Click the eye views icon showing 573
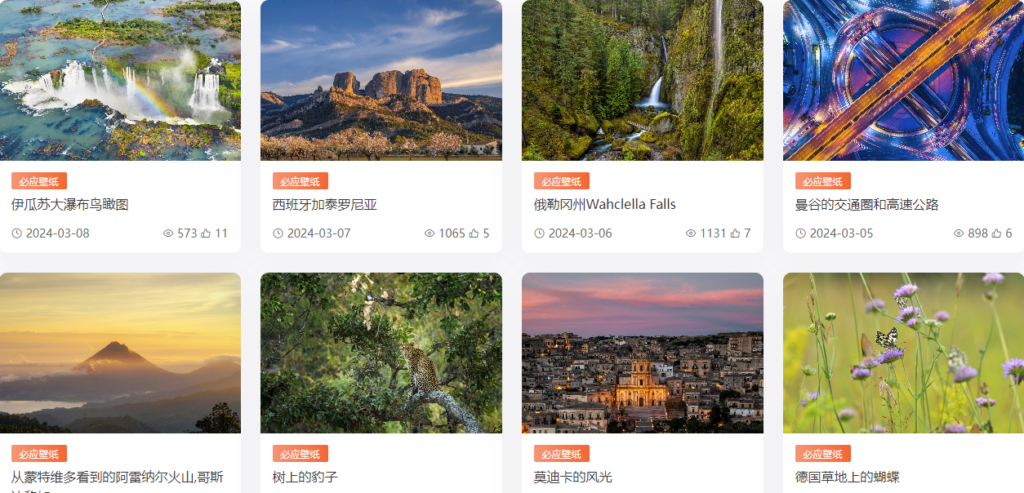This screenshot has width=1024, height=493. click(x=168, y=233)
